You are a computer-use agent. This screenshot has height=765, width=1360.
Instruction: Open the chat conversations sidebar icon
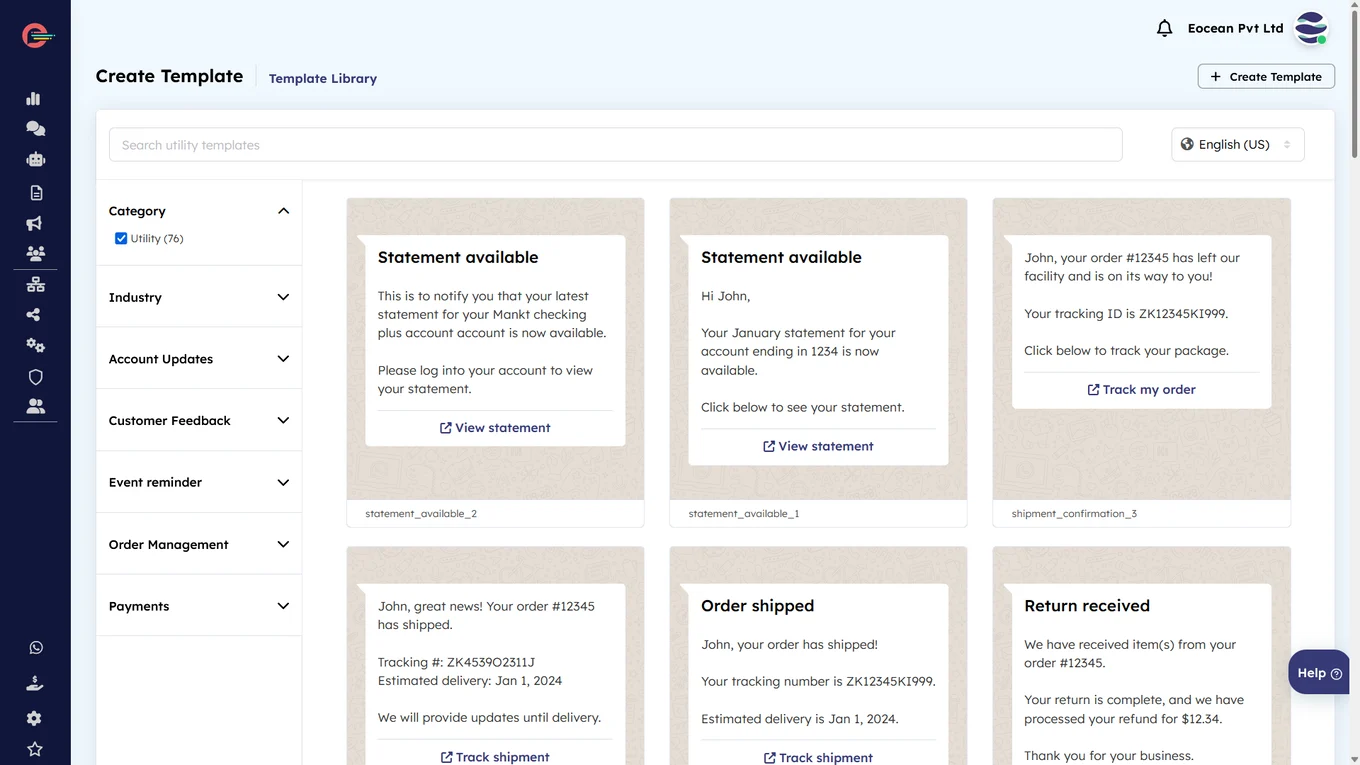coord(35,128)
